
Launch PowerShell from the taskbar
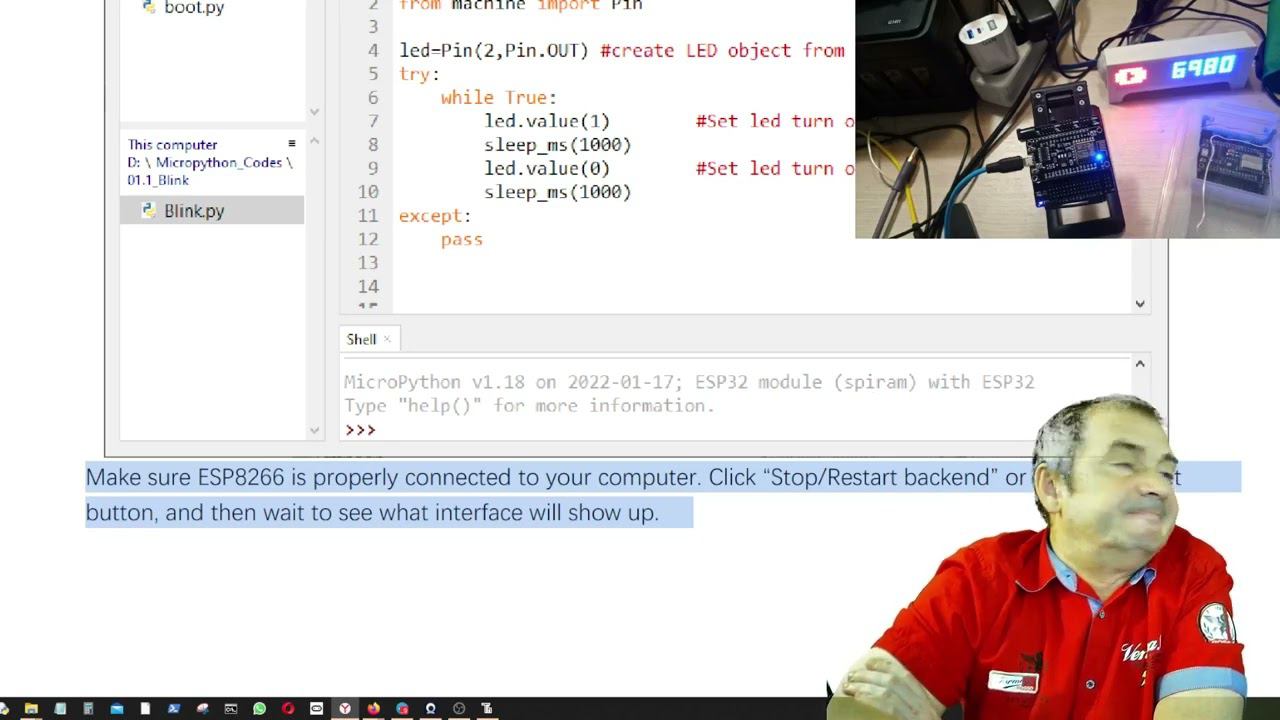pyautogui.click(x=174, y=709)
